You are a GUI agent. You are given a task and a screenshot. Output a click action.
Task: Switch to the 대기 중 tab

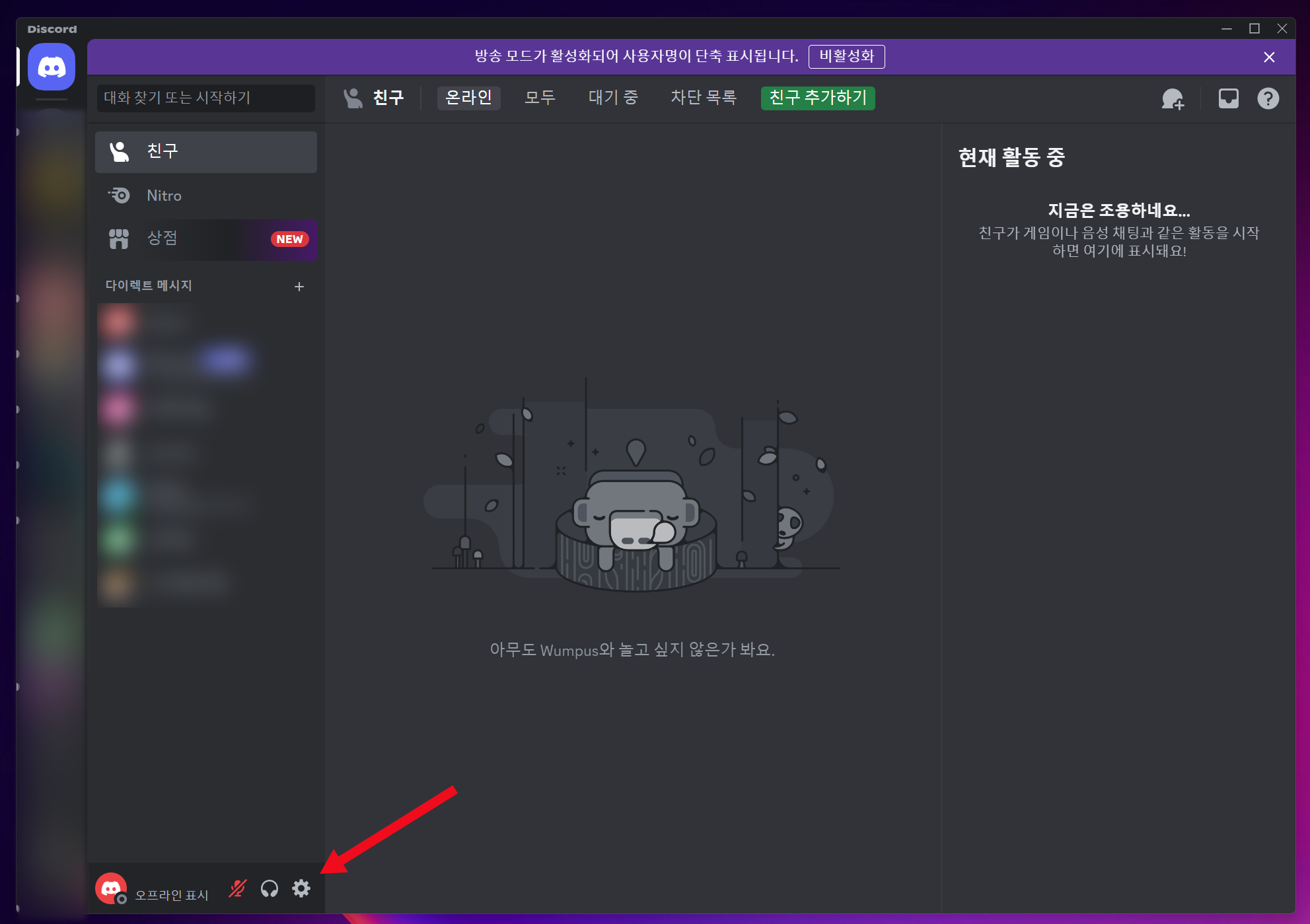click(x=612, y=98)
